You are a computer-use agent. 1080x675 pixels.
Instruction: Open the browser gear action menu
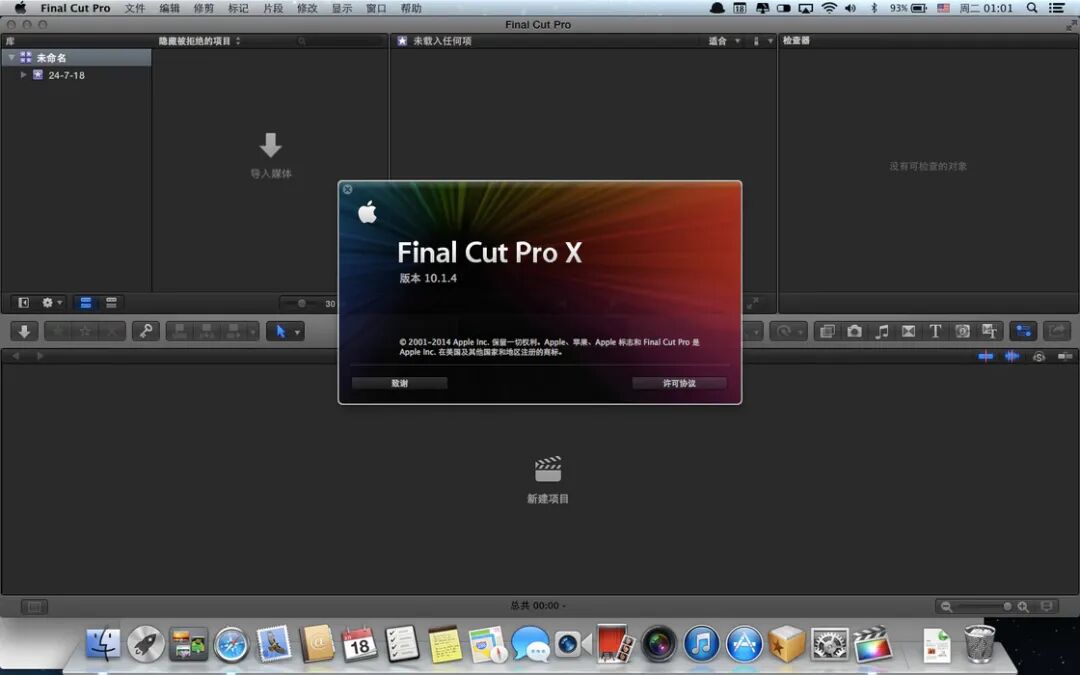click(52, 302)
